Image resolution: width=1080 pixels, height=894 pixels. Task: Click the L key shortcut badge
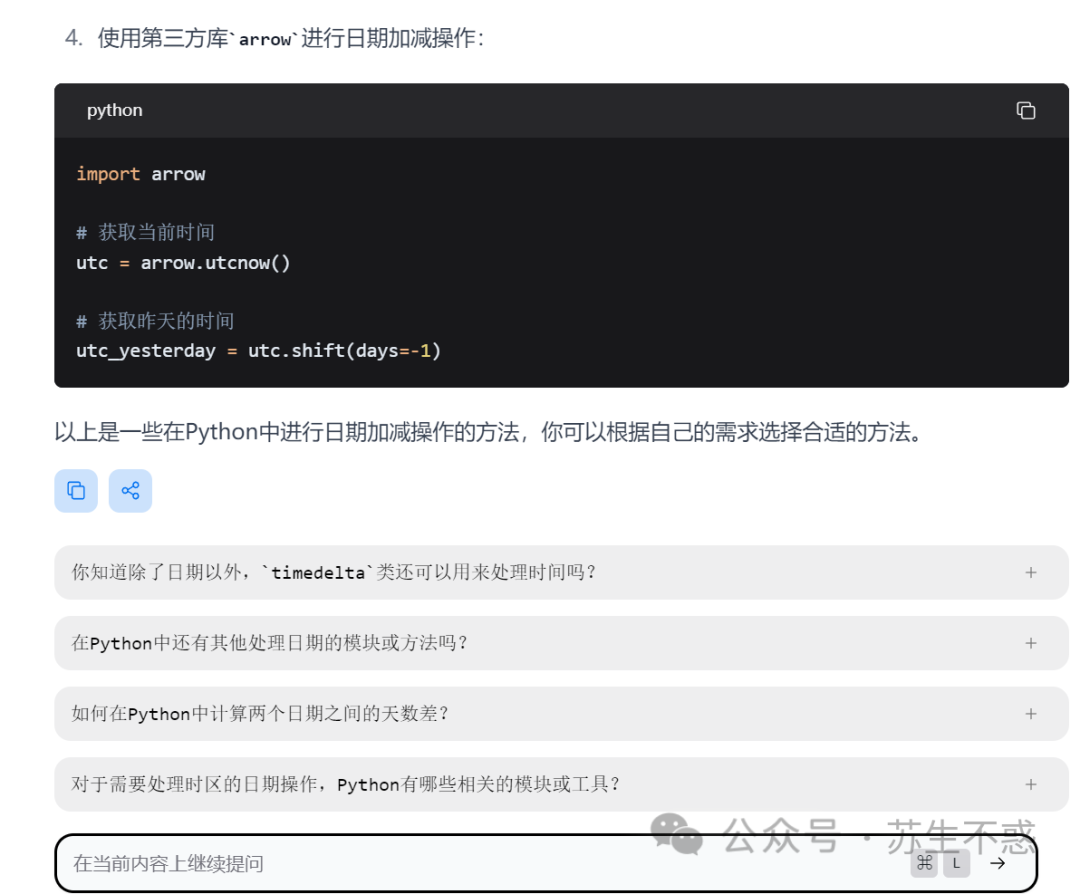point(956,864)
